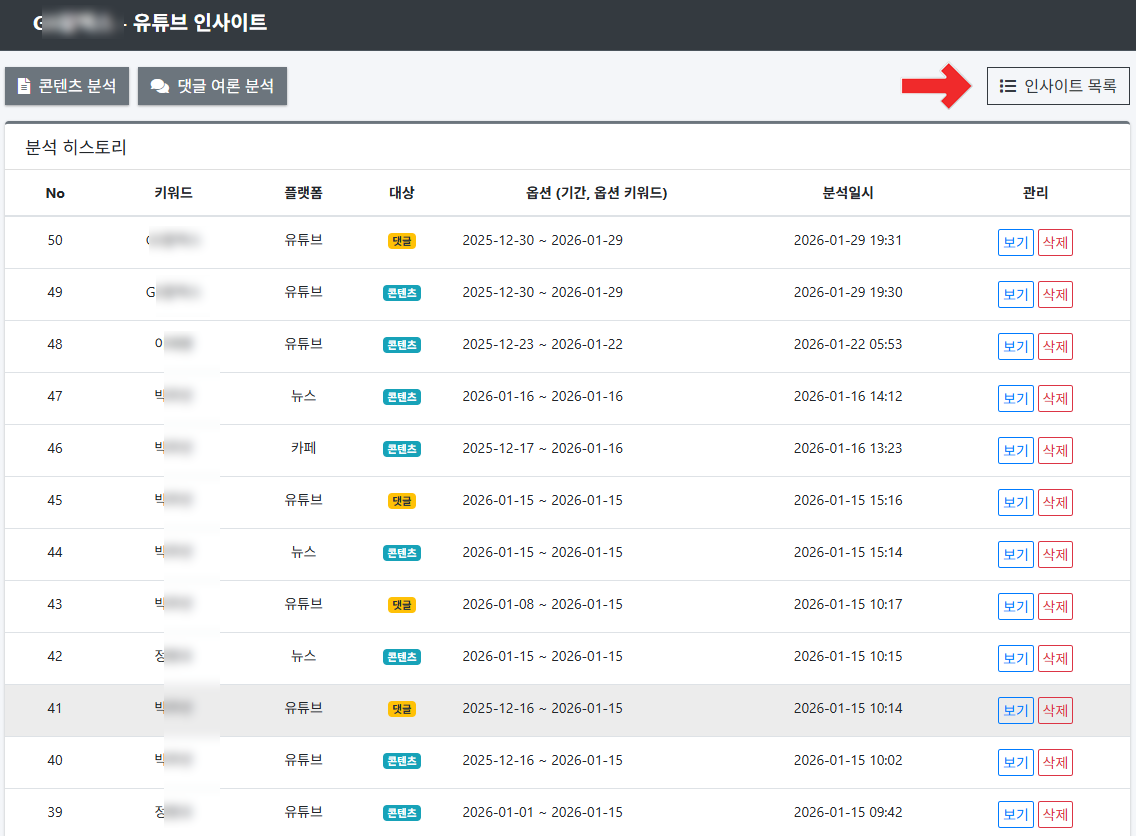Image resolution: width=1136 pixels, height=836 pixels.
Task: Click the 댓글 badge in row 43
Action: [x=401, y=605]
